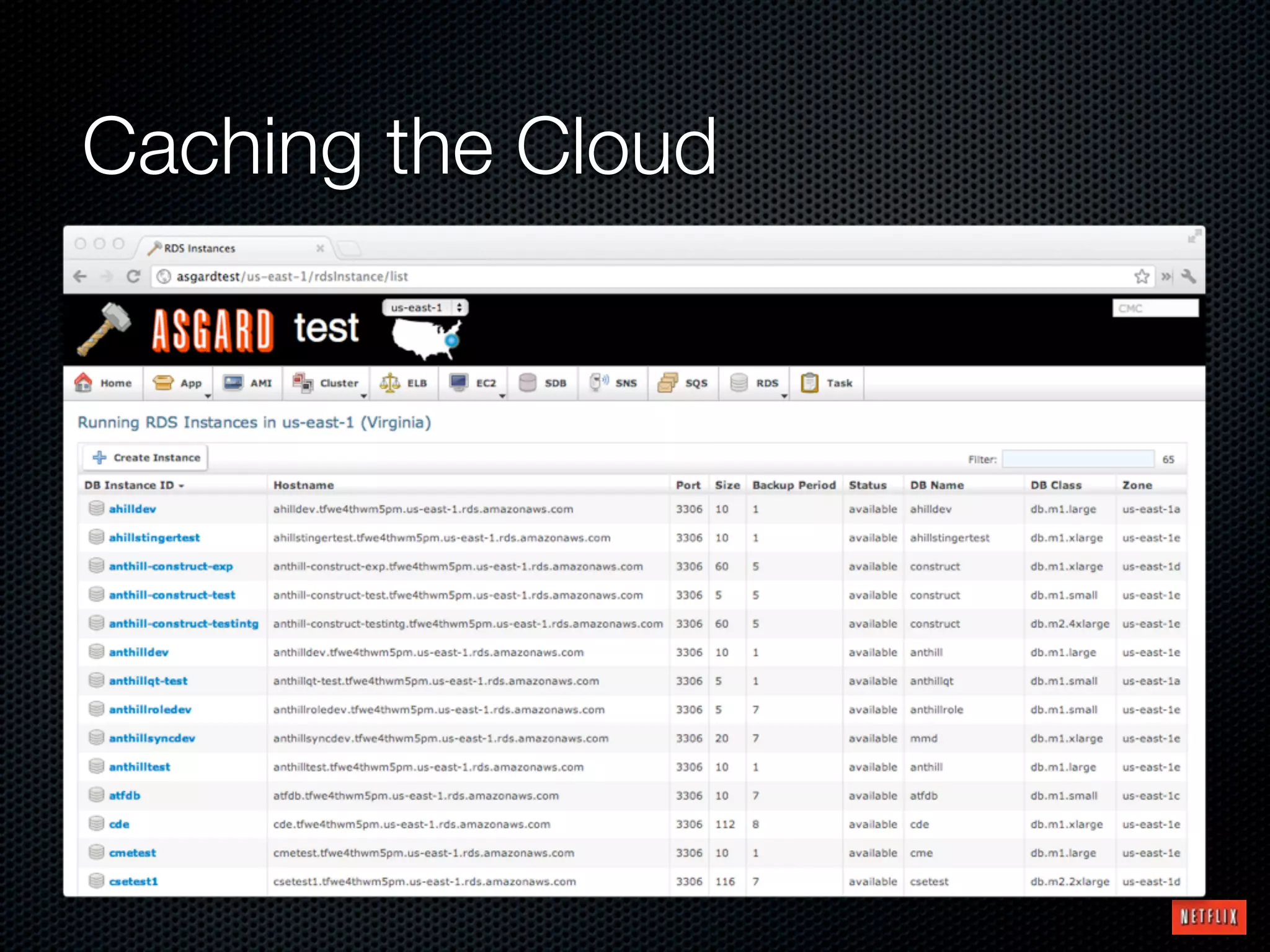Sort by Status column header
This screenshot has height=952, width=1270.
[868, 485]
